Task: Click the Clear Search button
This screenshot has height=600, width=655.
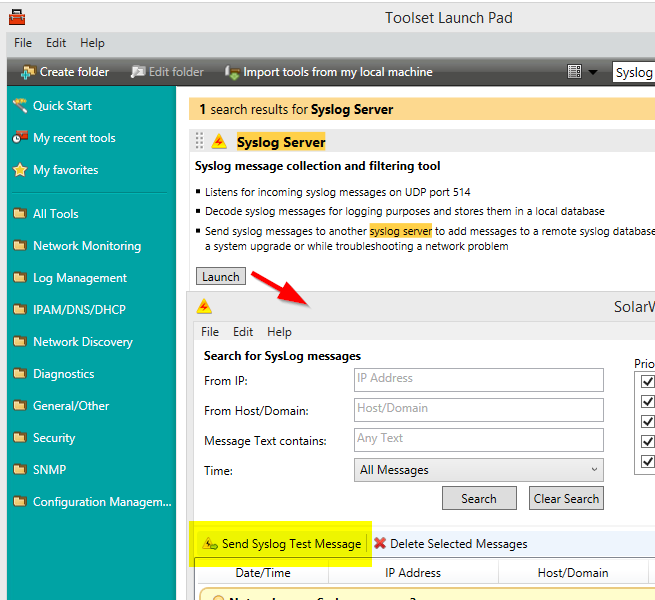Action: 566,498
